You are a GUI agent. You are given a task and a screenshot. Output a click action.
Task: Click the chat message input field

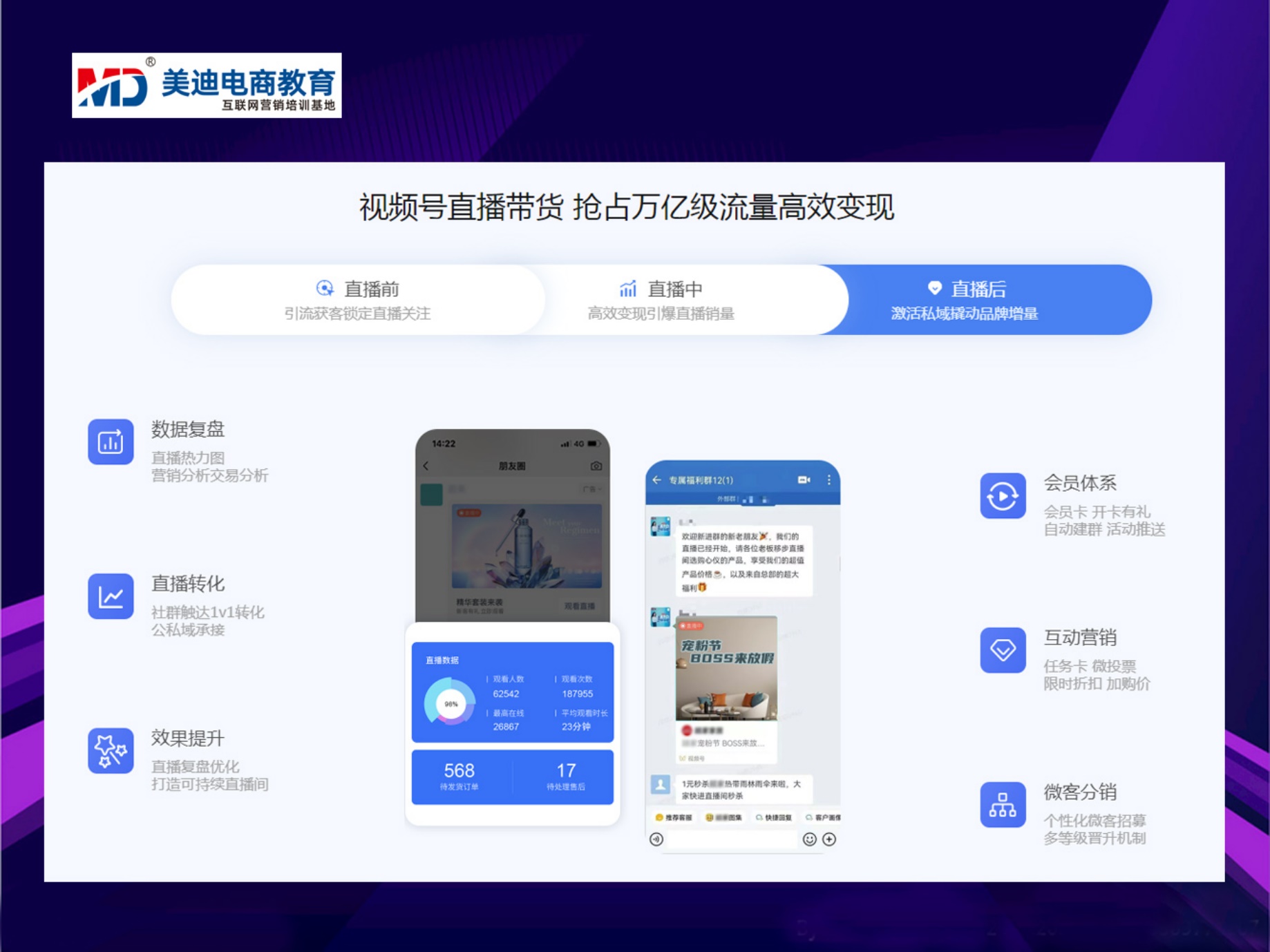731,839
